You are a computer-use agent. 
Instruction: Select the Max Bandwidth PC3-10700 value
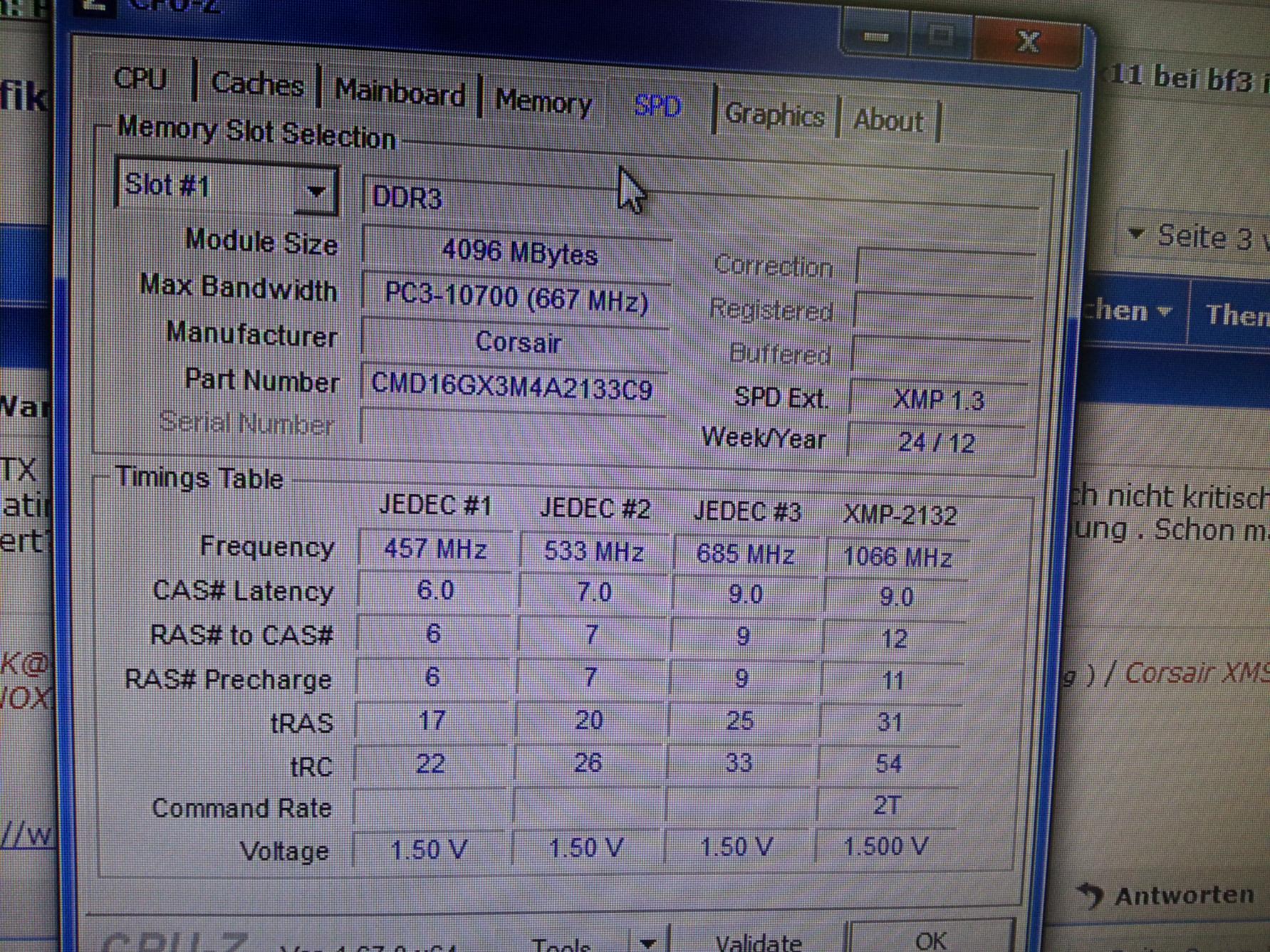(516, 298)
